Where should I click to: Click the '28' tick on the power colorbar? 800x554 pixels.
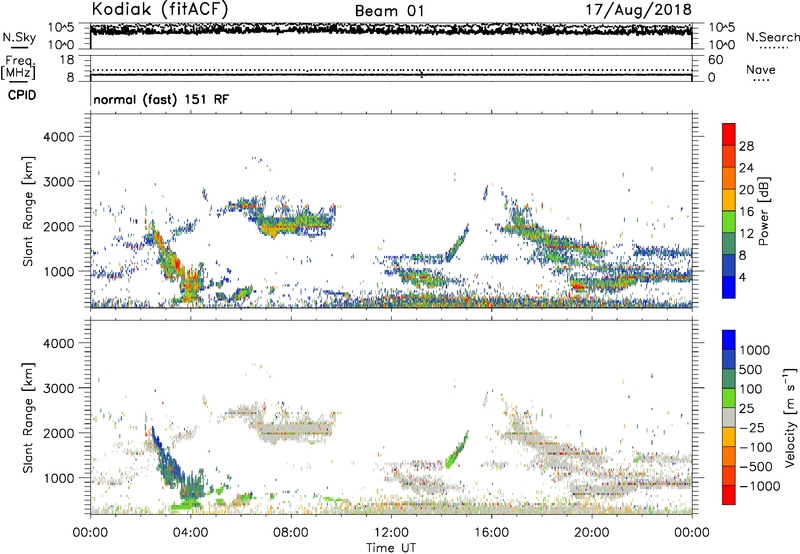point(746,146)
